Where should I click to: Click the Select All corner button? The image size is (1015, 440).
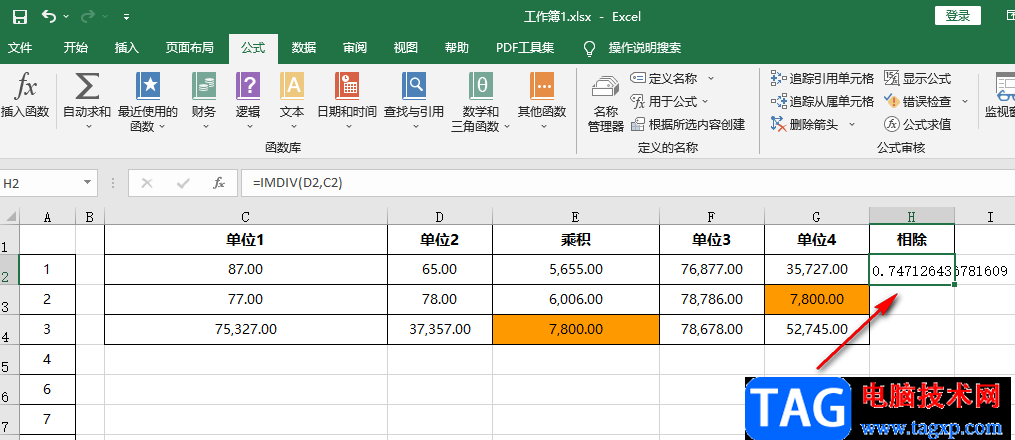(x=10, y=217)
